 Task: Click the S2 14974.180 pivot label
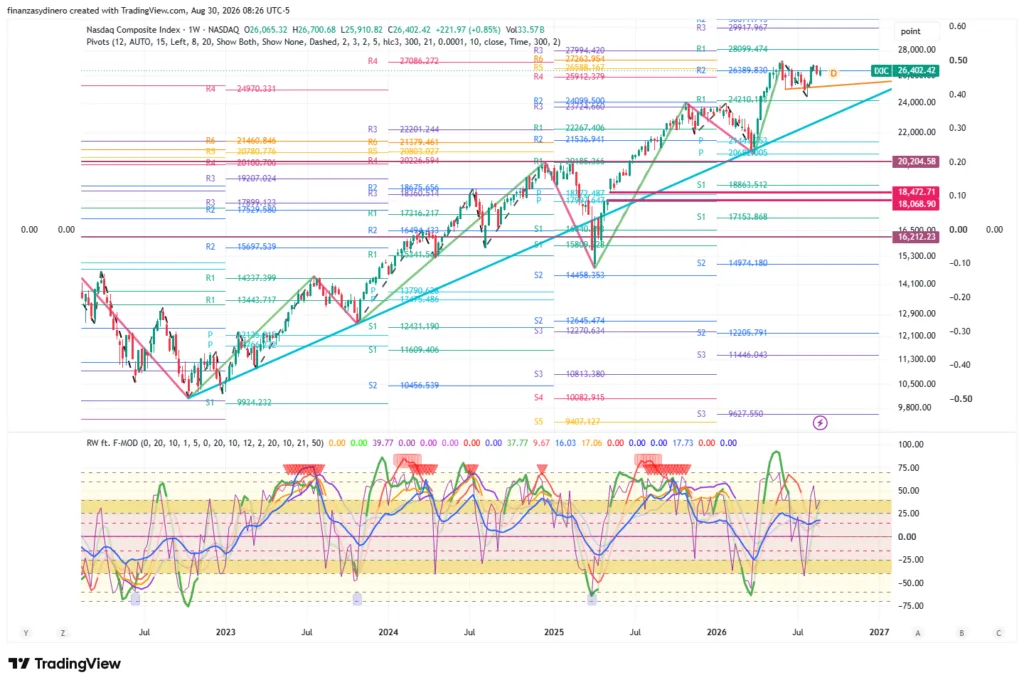731,263
